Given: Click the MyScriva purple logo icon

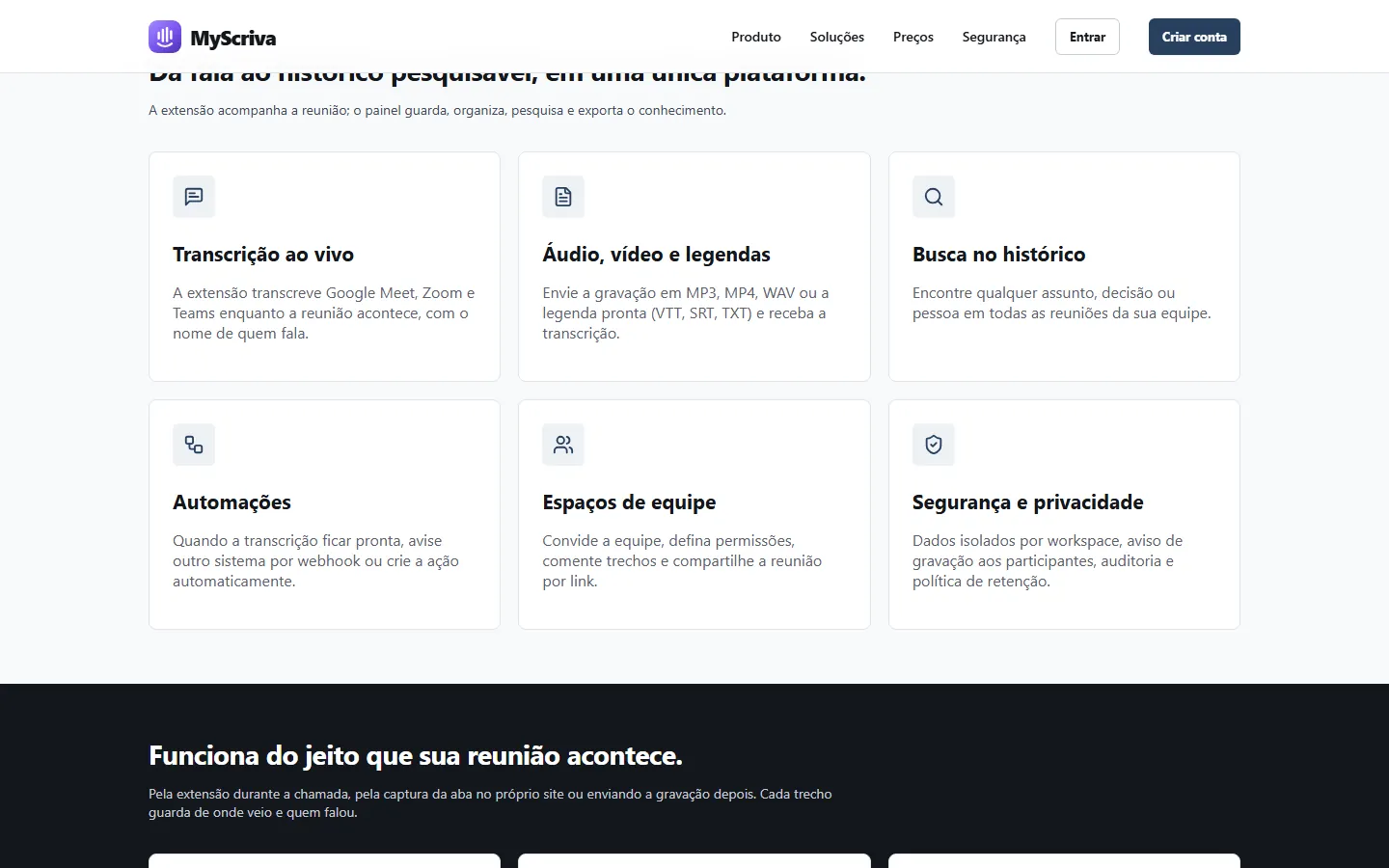Looking at the screenshot, I should tap(165, 37).
